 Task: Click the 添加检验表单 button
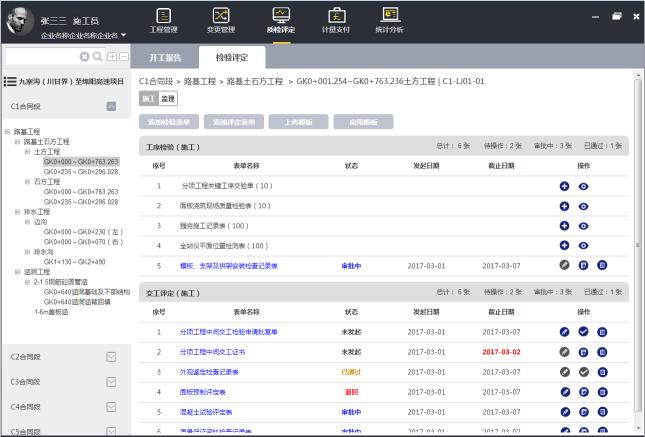169,122
